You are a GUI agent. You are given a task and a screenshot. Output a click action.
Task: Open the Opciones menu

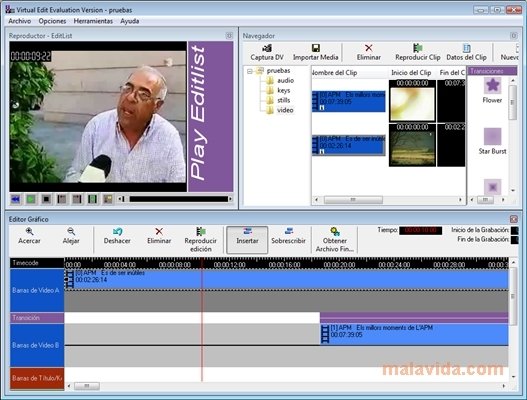tap(52, 21)
